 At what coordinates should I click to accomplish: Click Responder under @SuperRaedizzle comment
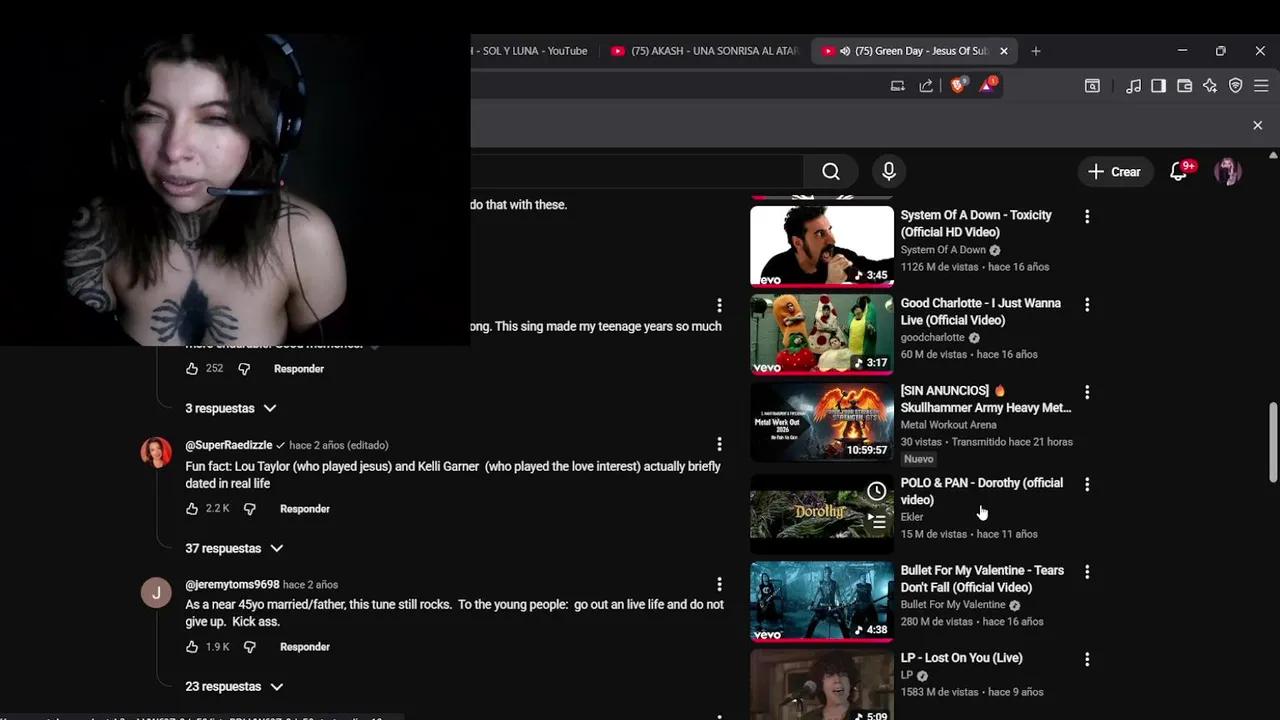pos(305,509)
